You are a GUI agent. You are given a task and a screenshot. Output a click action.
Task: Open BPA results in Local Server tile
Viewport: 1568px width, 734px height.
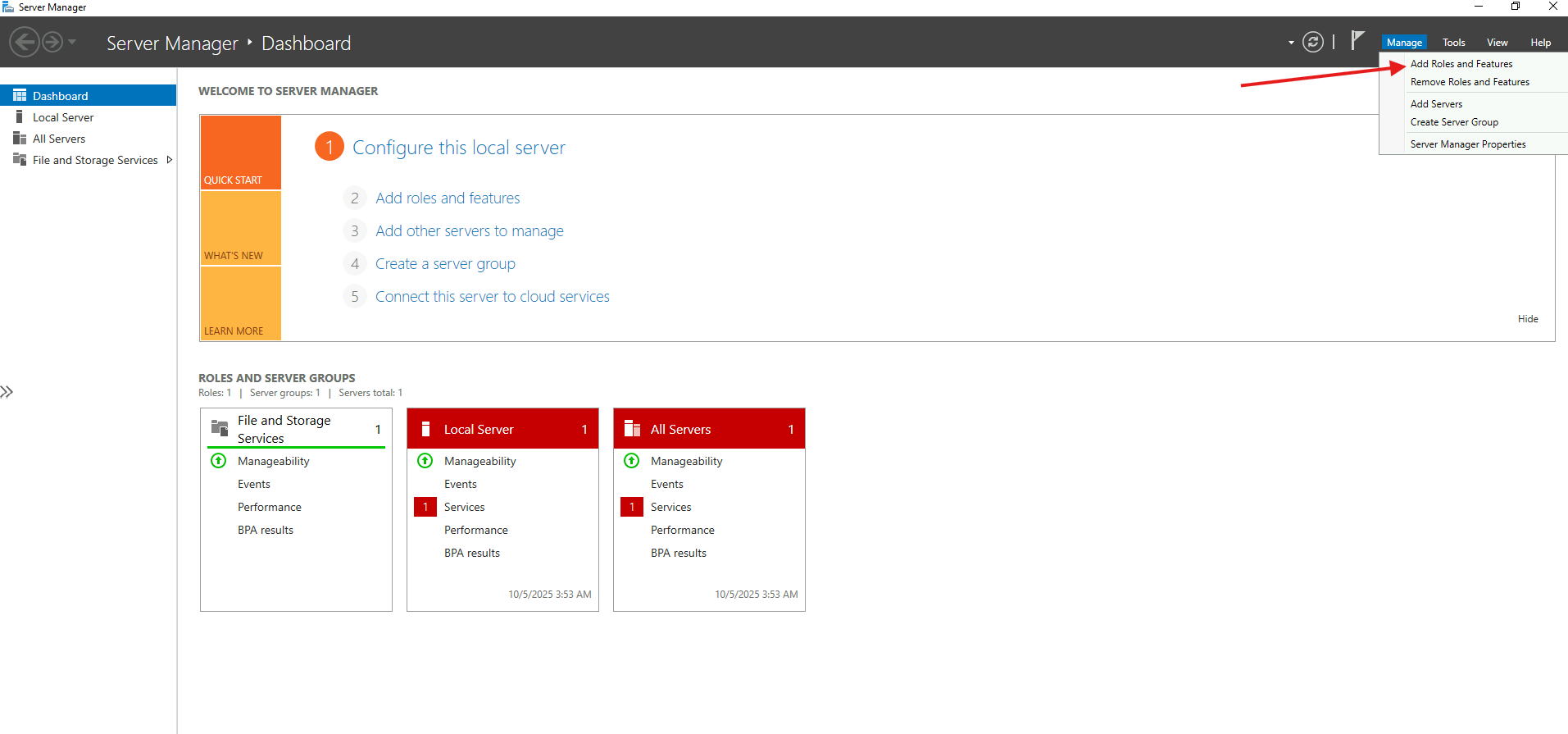(472, 554)
